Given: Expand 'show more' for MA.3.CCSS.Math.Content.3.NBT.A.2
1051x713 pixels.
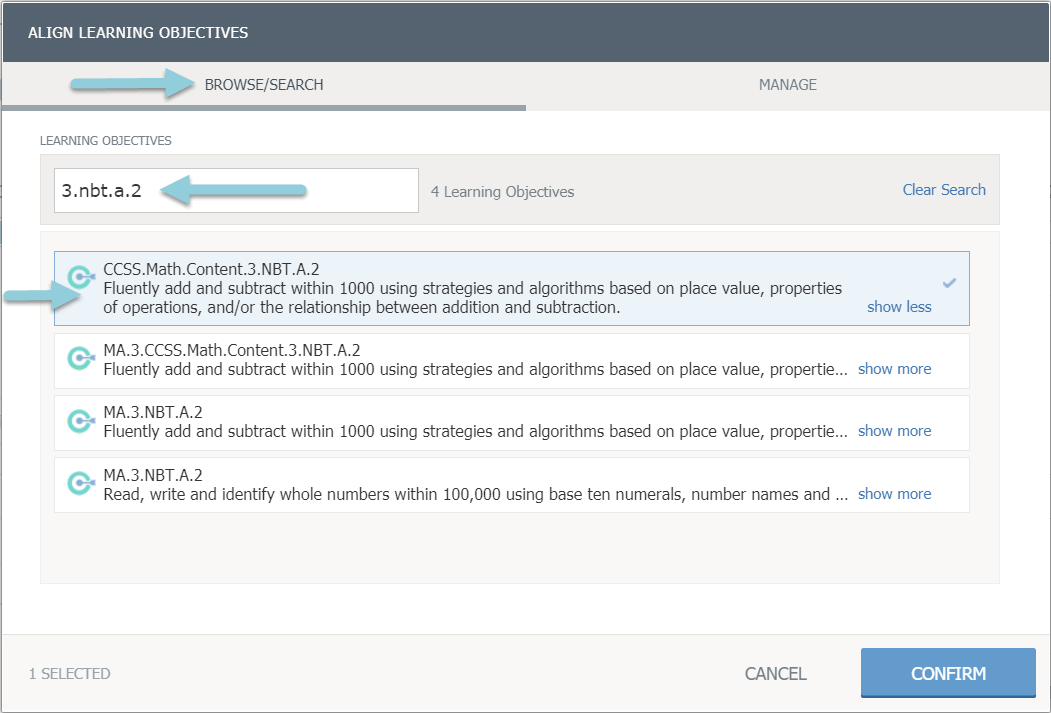Looking at the screenshot, I should [x=894, y=369].
